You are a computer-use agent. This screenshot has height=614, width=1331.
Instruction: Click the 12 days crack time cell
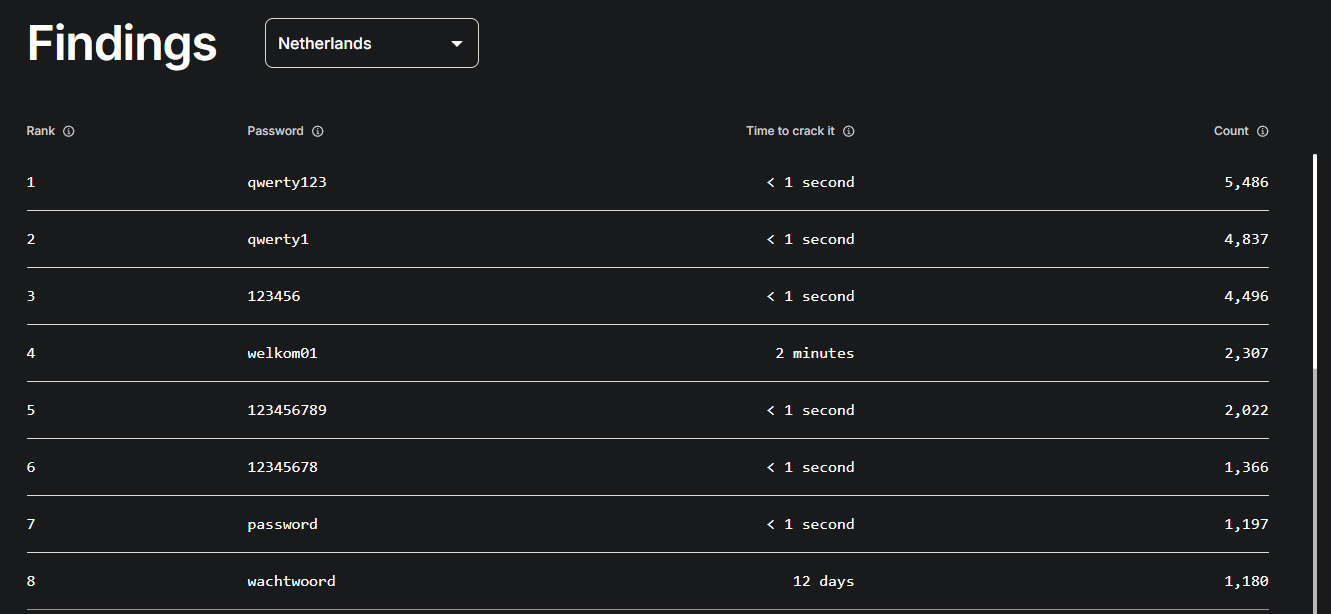point(824,581)
